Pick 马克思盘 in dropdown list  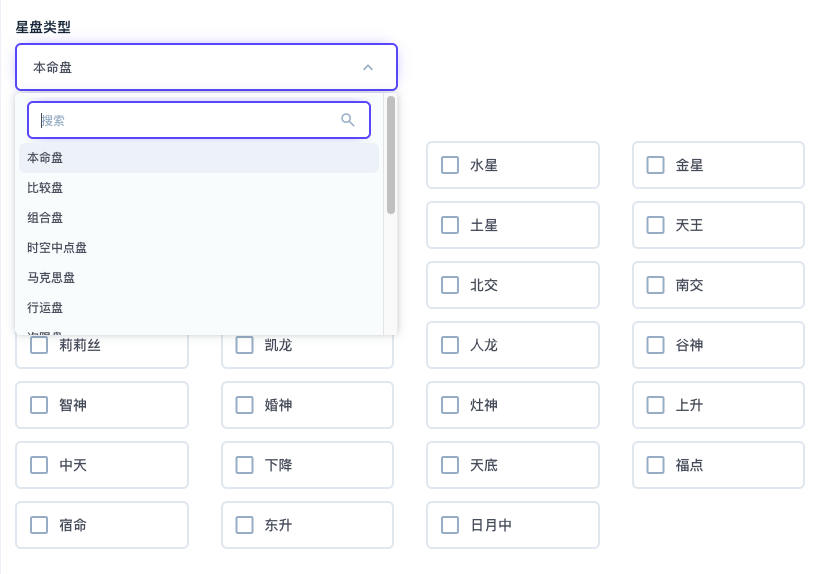51,278
